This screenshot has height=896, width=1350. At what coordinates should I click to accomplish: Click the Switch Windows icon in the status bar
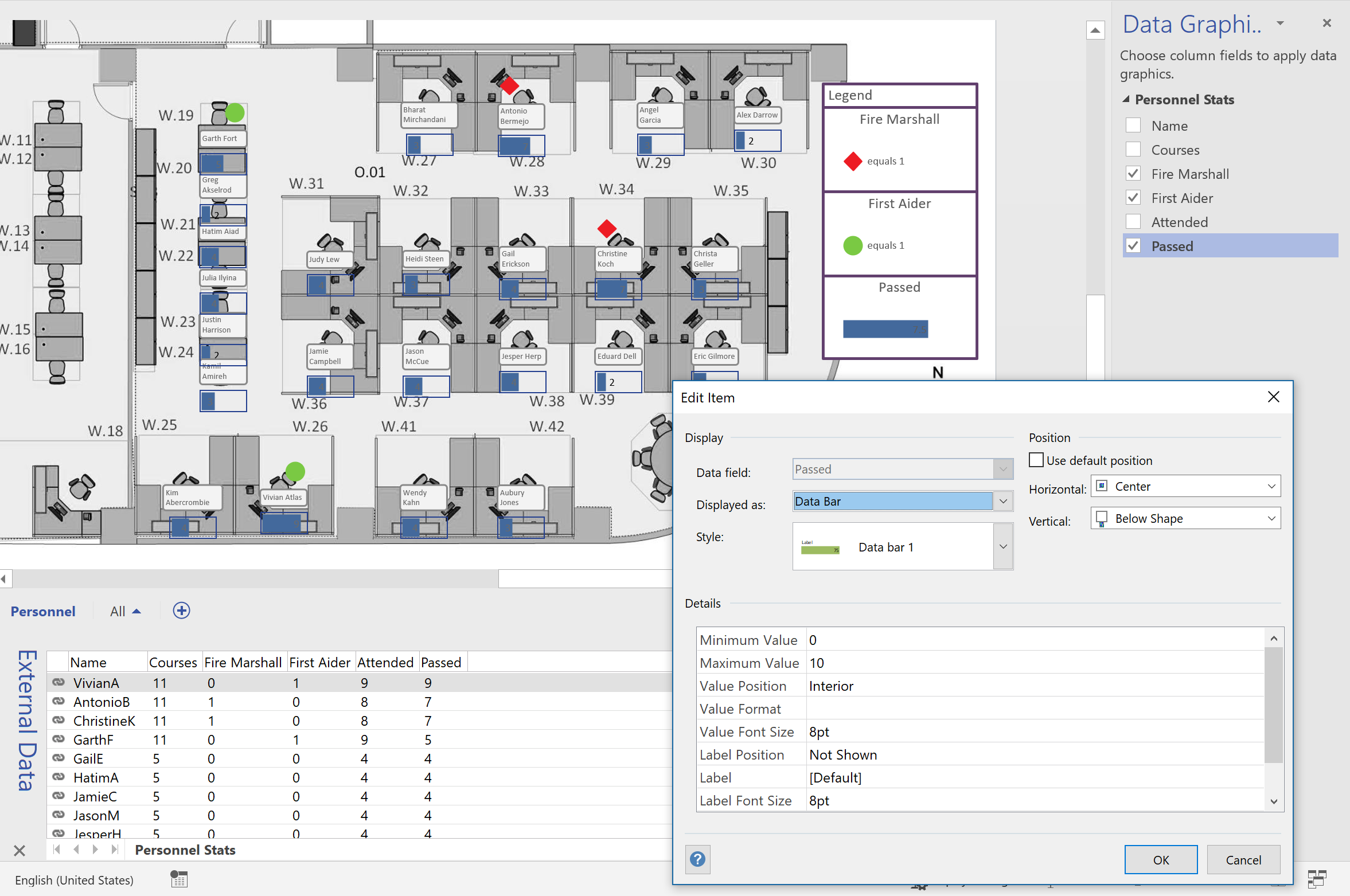[1317, 879]
